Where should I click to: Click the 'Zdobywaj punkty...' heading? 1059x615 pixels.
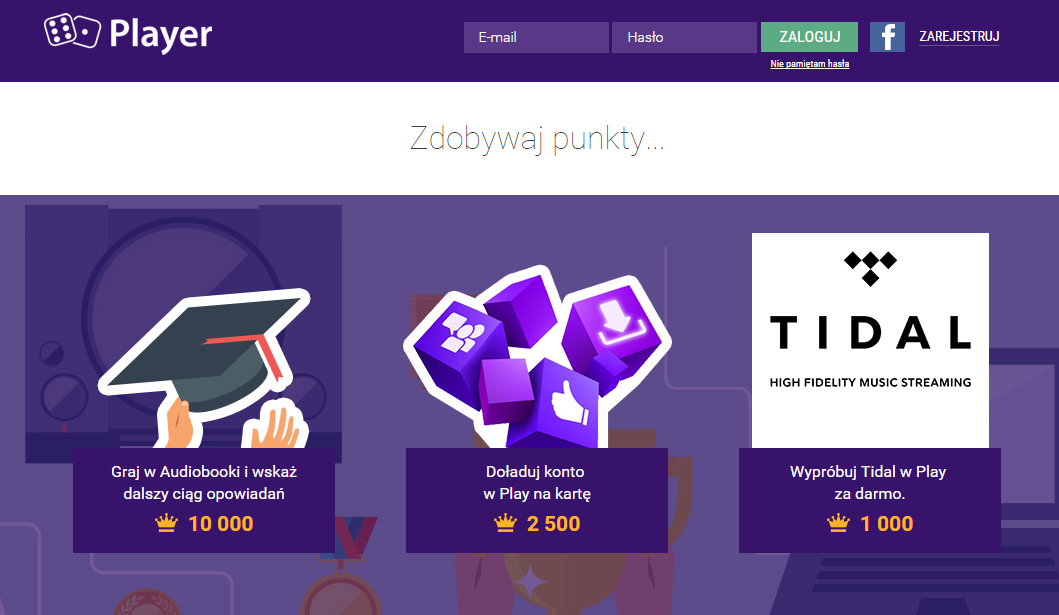537,138
